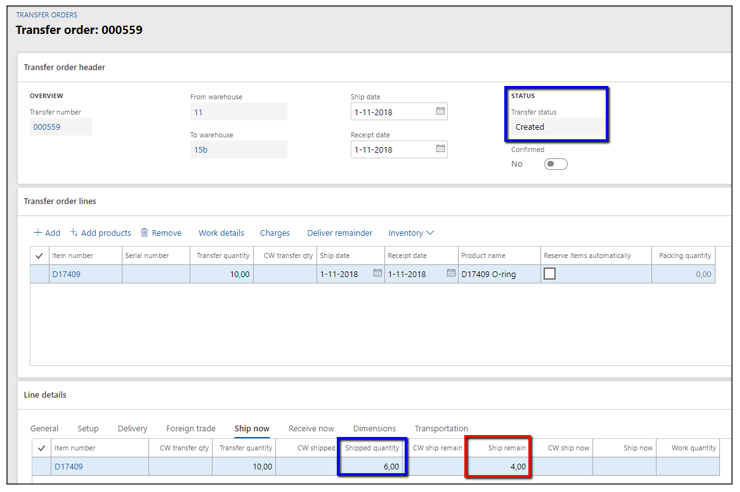Open transfer number 000559 link
Viewport: 740px width, 492px height.
46,127
